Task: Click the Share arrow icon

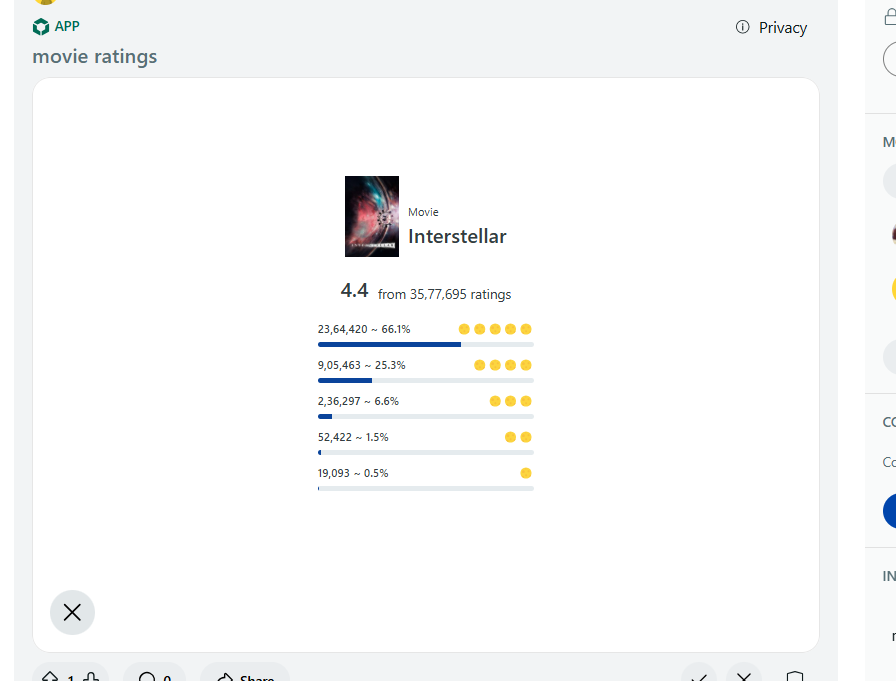Action: pos(228,676)
